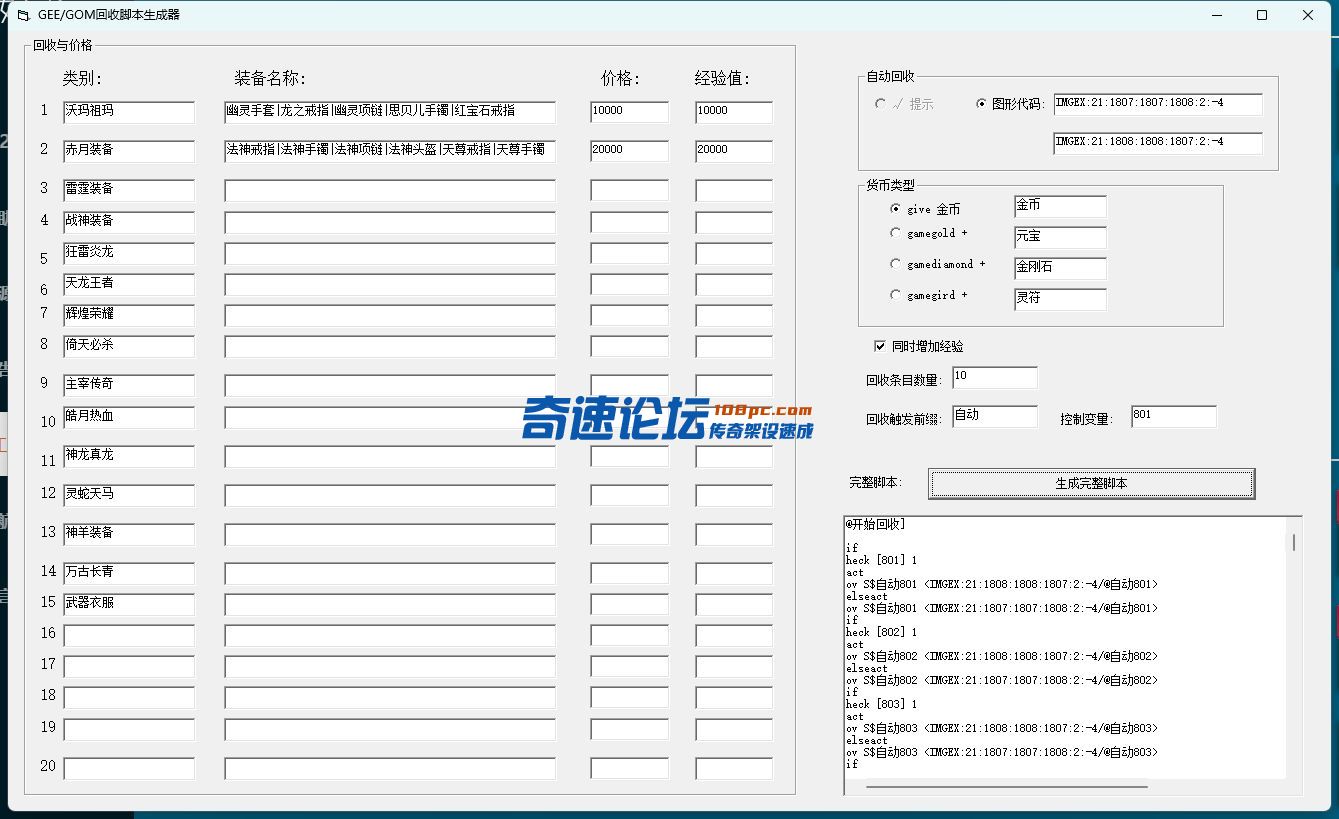This screenshot has height=819, width=1339.
Task: Click the 赤月装备 category field
Action: pyautogui.click(x=129, y=151)
